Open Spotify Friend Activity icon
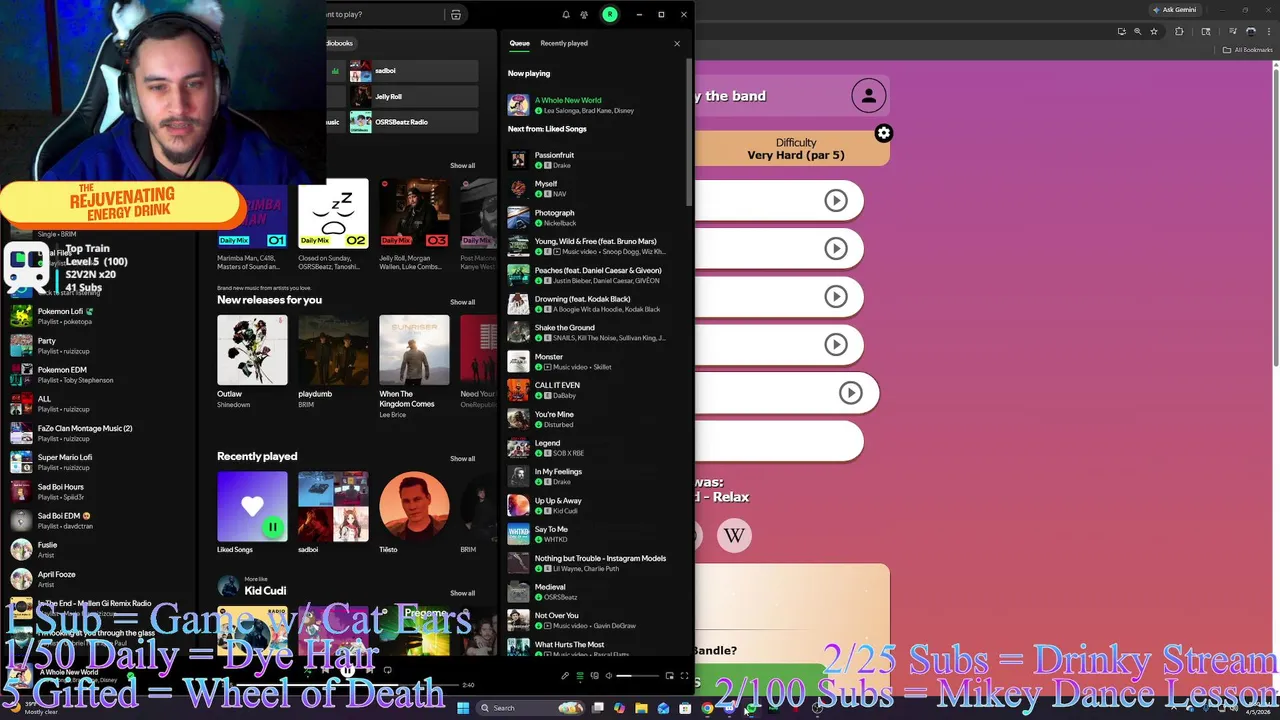The image size is (1280, 720). point(584,14)
